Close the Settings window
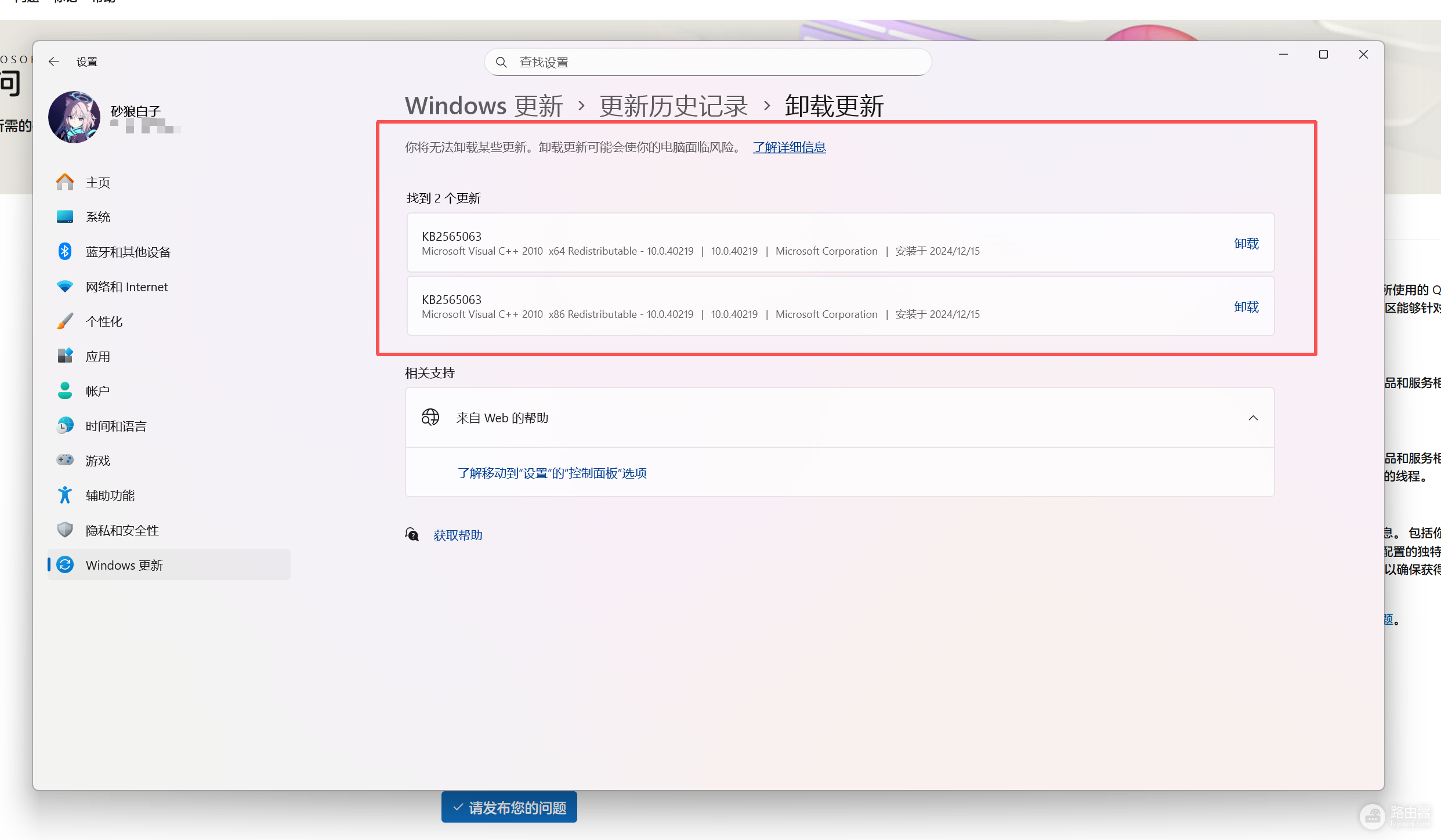This screenshot has height=840, width=1441. coord(1363,55)
